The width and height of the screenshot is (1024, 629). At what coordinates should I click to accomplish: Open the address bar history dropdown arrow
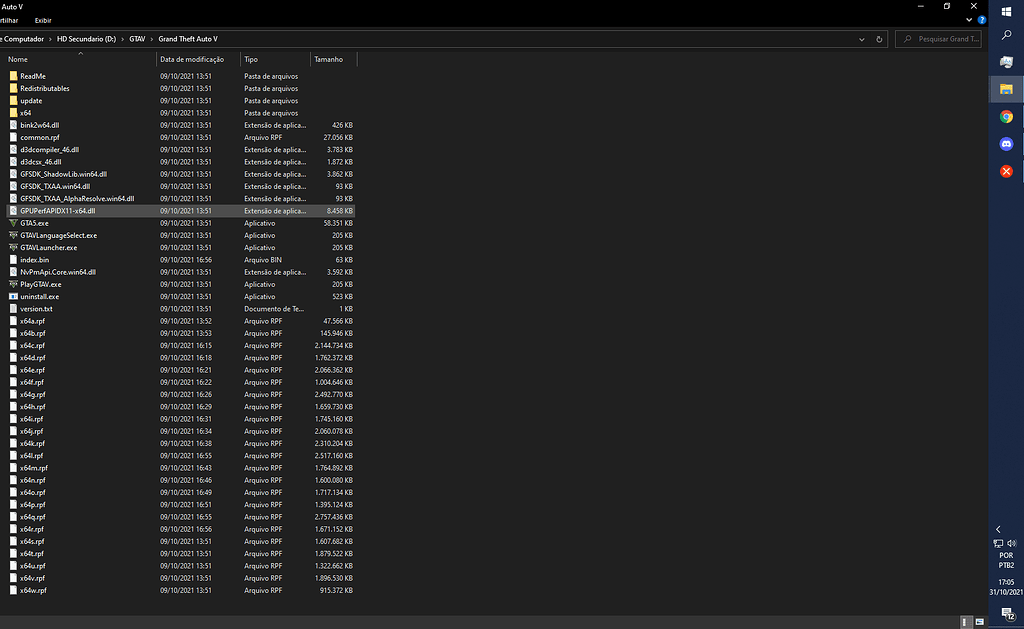coord(860,38)
